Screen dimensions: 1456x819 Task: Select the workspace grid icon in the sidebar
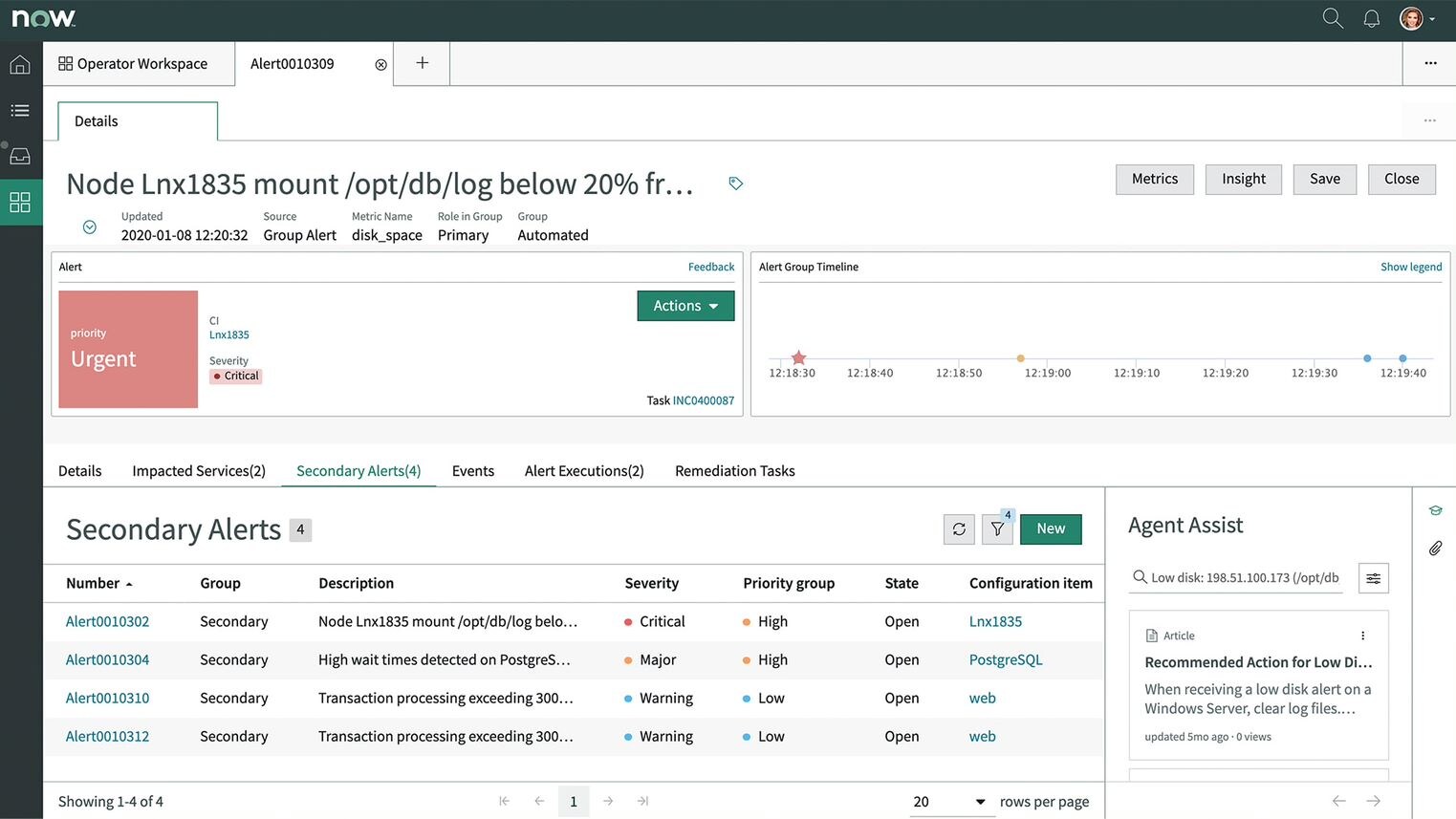click(20, 202)
